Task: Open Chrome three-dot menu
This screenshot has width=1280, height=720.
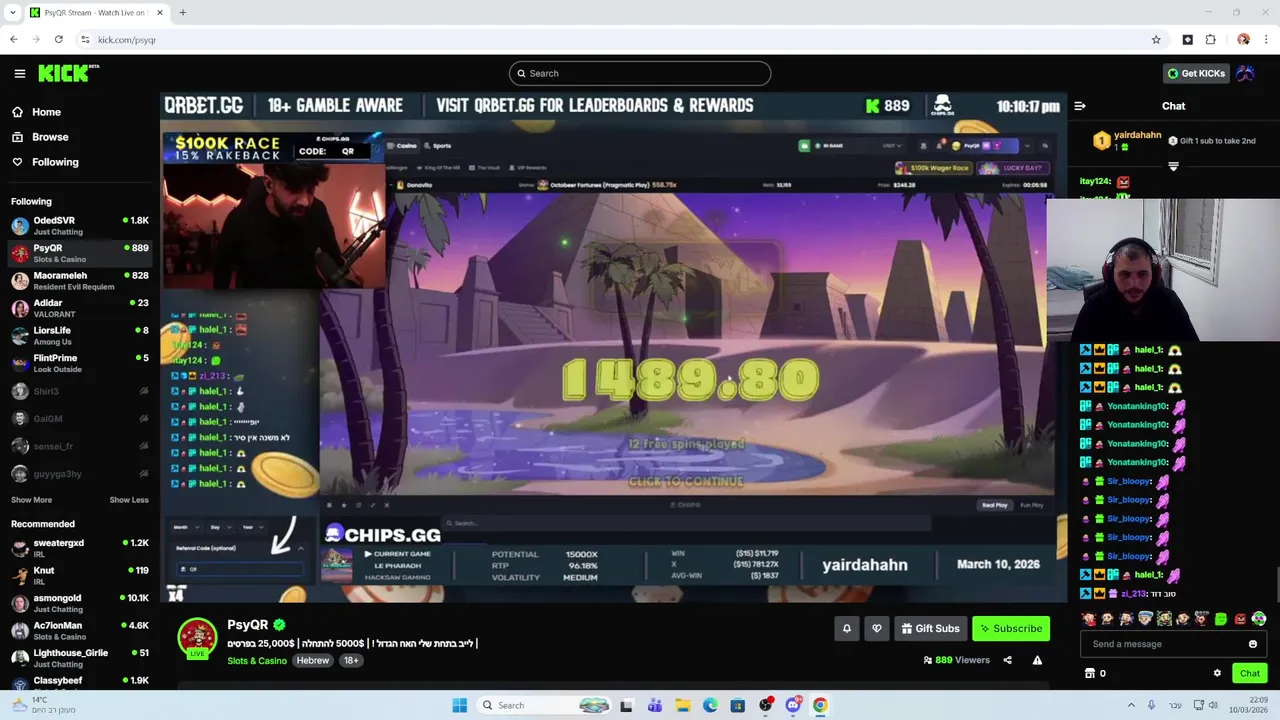Action: point(1266,39)
